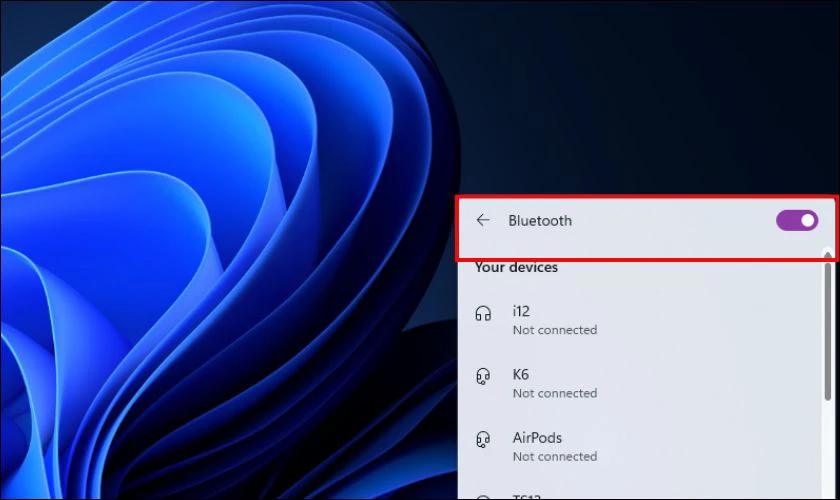Image resolution: width=840 pixels, height=500 pixels.
Task: Click the "Your devices" section header
Action: pyautogui.click(x=516, y=268)
